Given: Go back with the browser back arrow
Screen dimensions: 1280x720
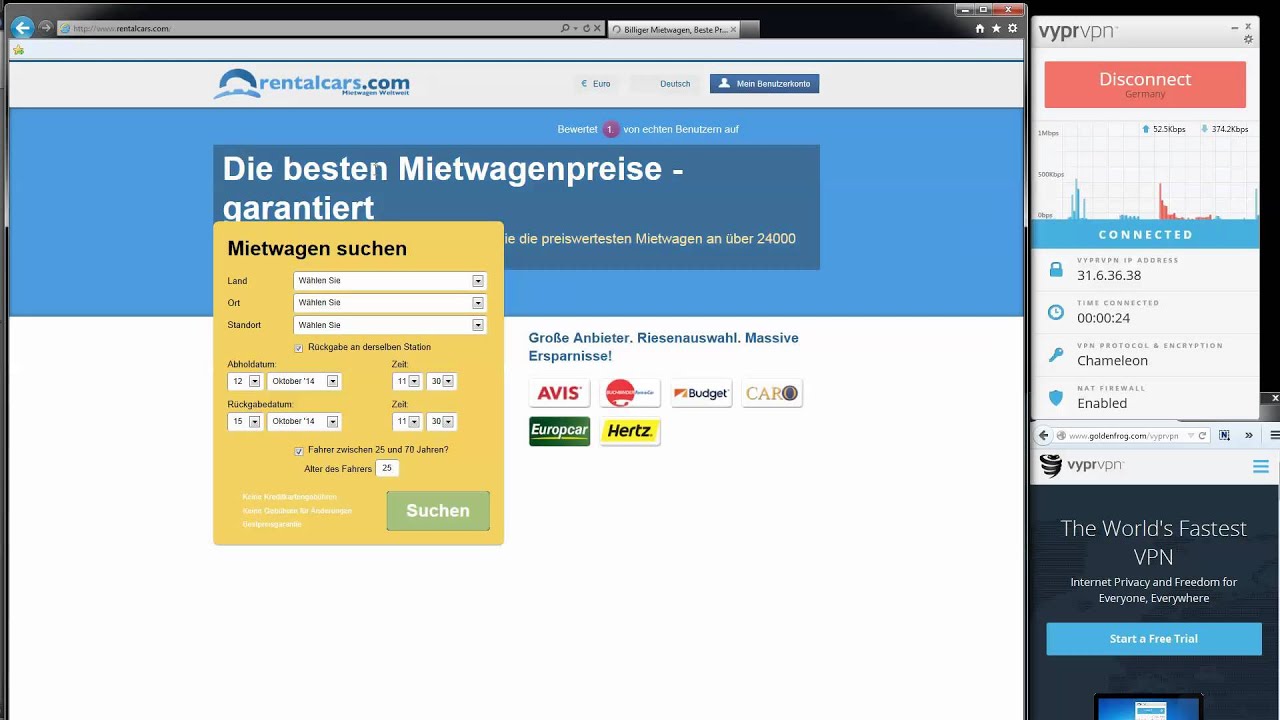Looking at the screenshot, I should tap(22, 28).
